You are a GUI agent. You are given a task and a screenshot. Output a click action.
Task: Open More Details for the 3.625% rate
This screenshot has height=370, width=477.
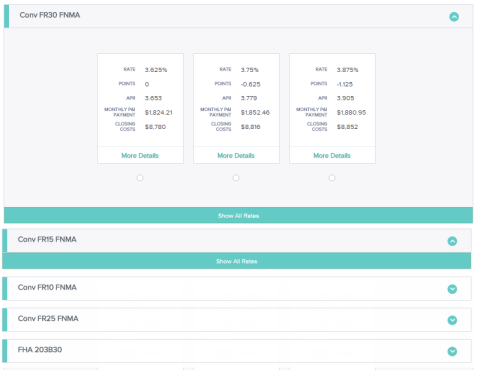click(x=140, y=156)
